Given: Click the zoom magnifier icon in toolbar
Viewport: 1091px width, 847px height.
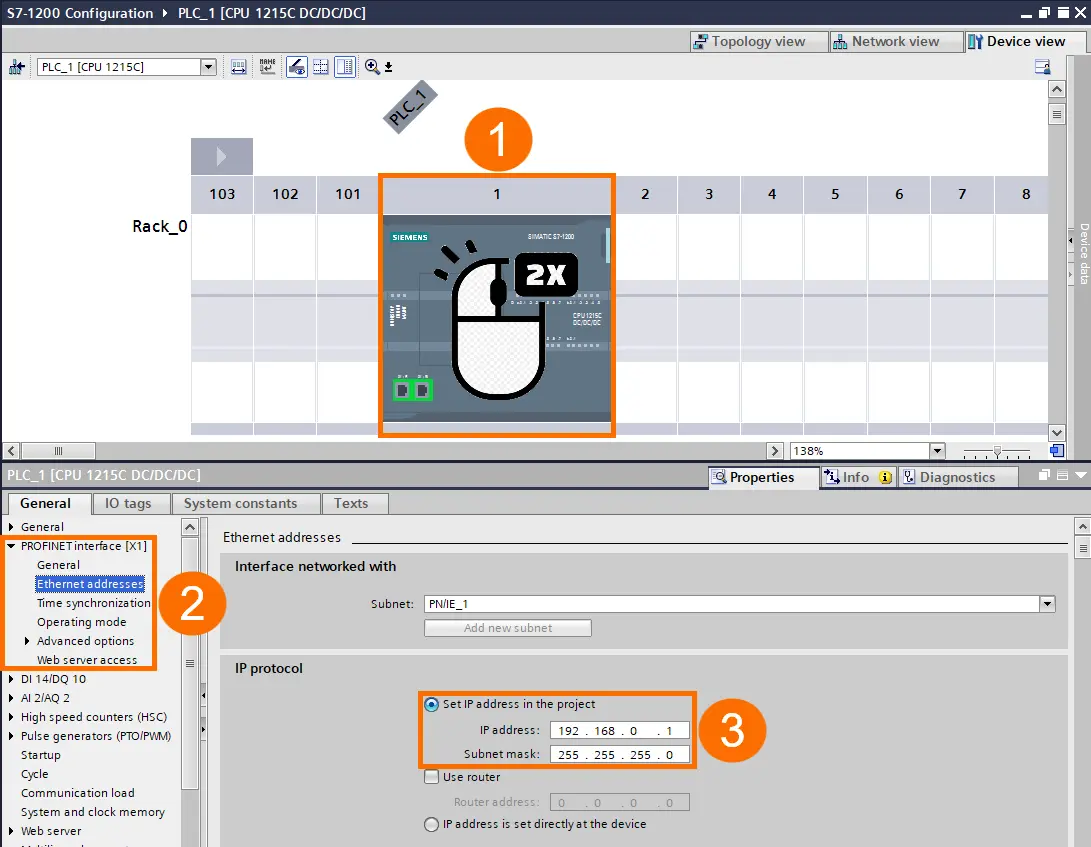Looking at the screenshot, I should point(372,66).
